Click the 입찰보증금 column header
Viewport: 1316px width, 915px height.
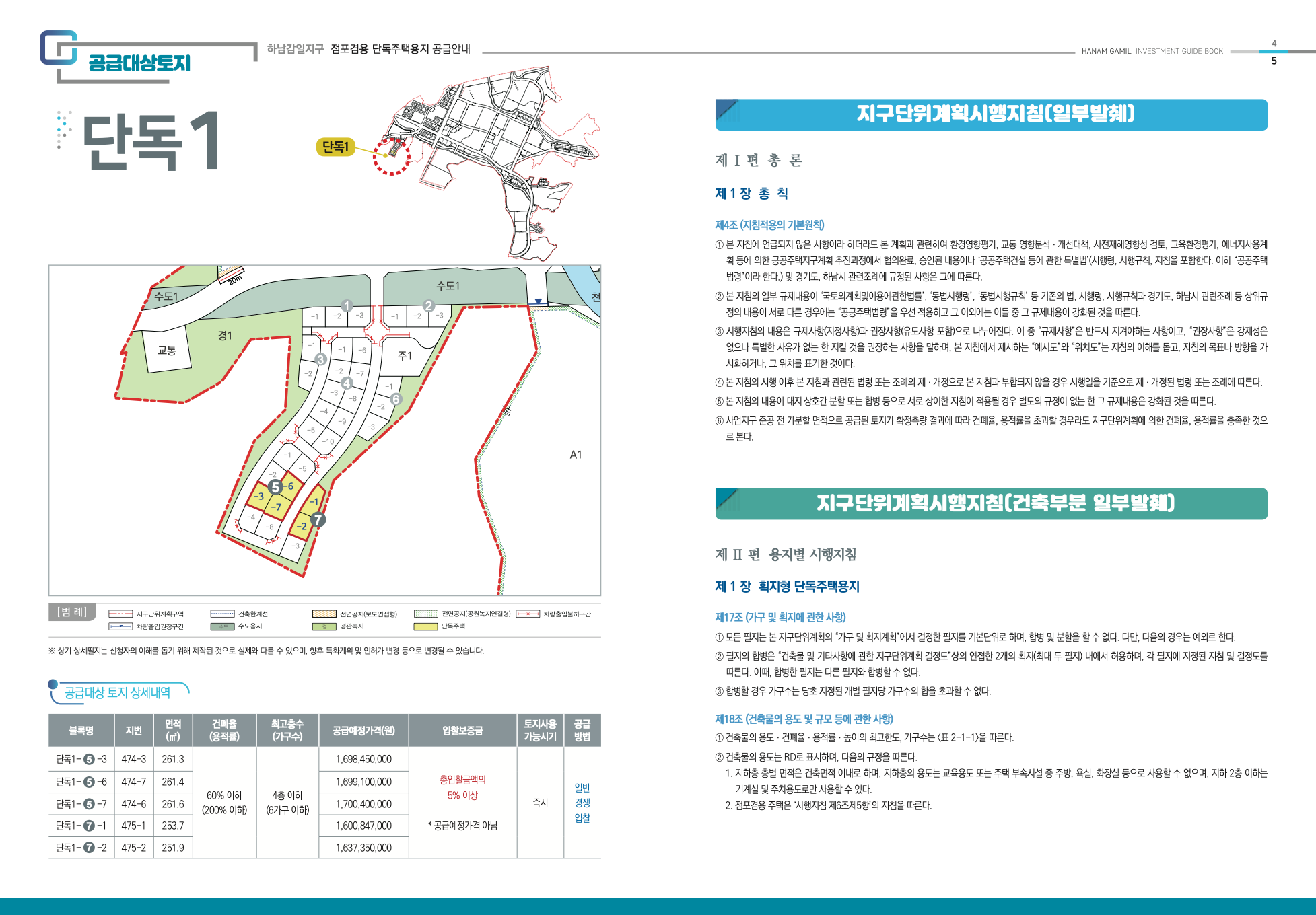click(x=462, y=731)
